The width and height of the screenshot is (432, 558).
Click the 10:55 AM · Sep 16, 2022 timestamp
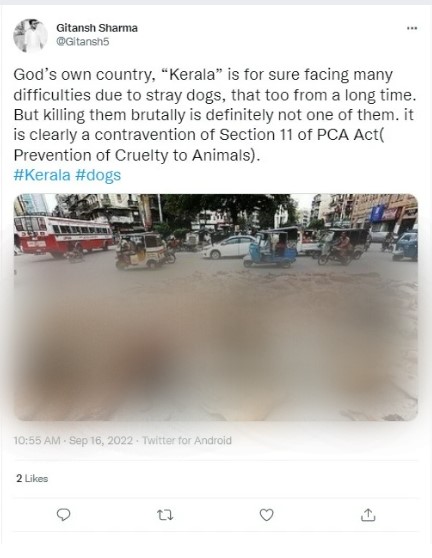(73, 441)
